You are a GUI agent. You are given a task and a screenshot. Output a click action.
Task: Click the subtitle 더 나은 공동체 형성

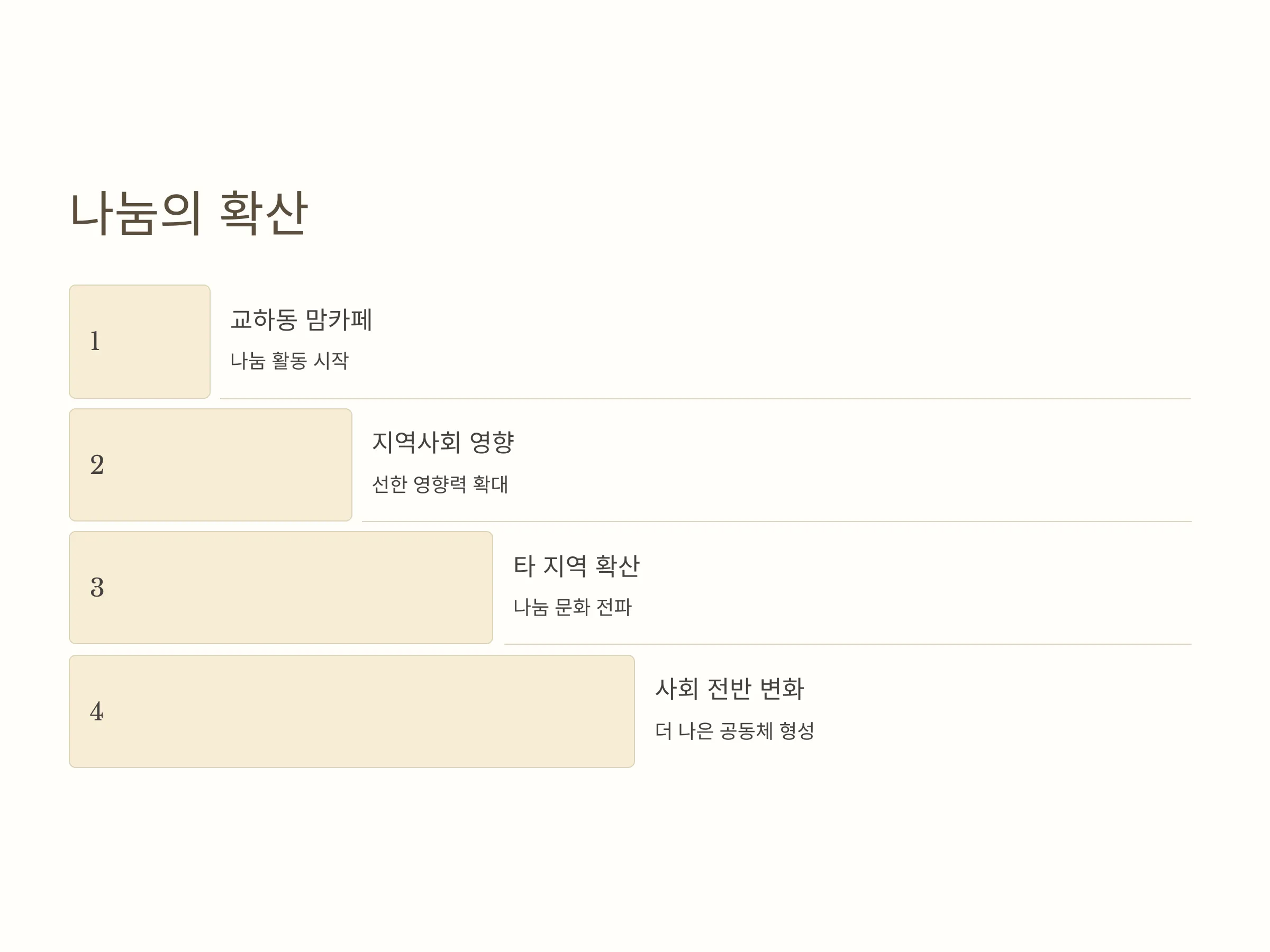734,730
